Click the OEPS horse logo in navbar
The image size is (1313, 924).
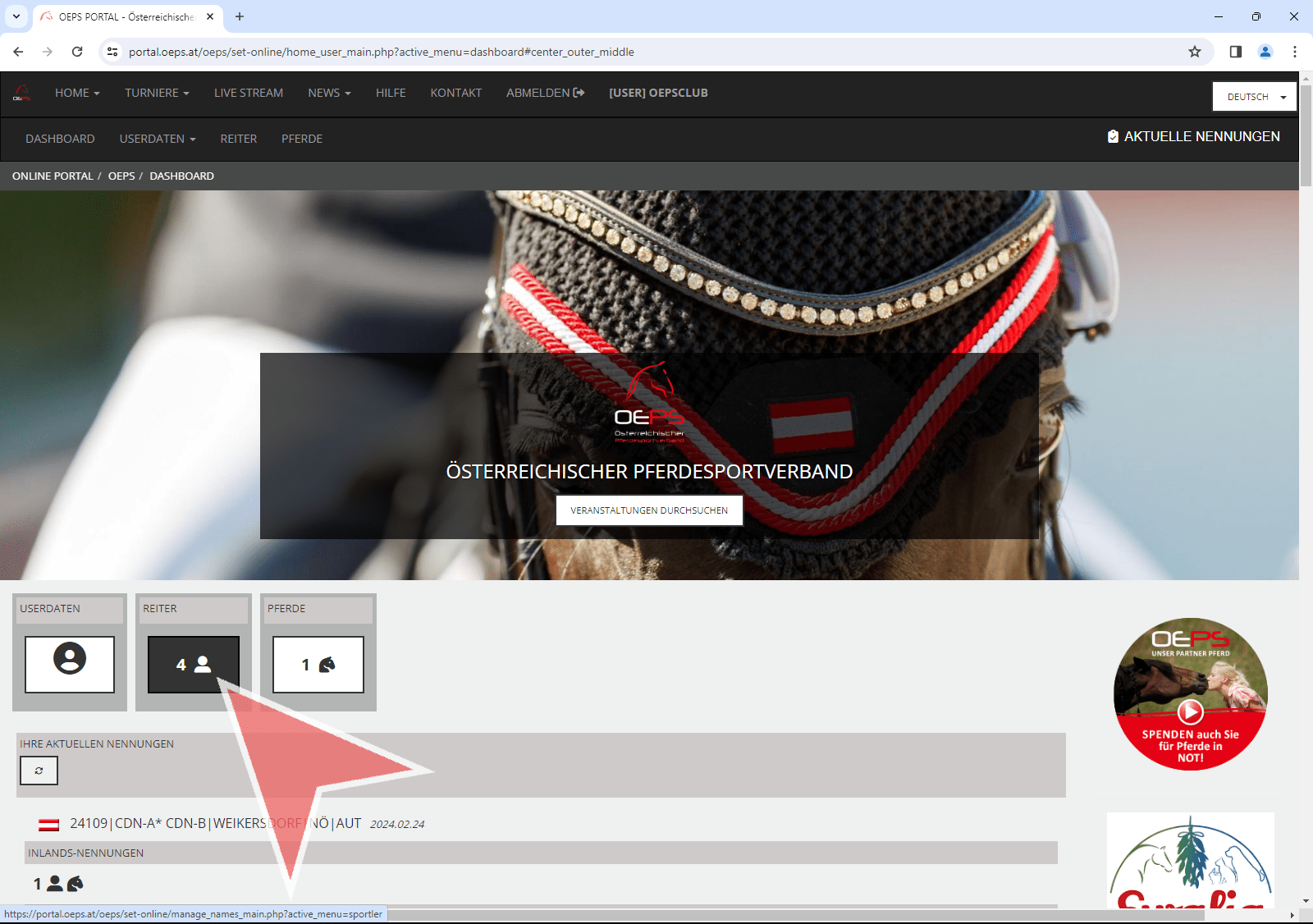(x=22, y=93)
